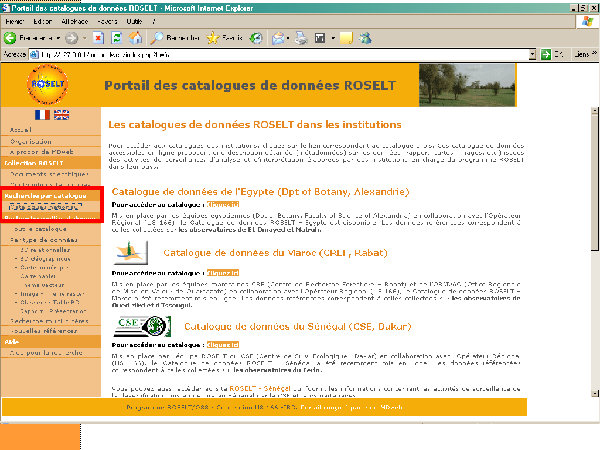The width and height of the screenshot is (600, 450).
Task: Click the page scrollbar down arrow
Action: (595, 393)
